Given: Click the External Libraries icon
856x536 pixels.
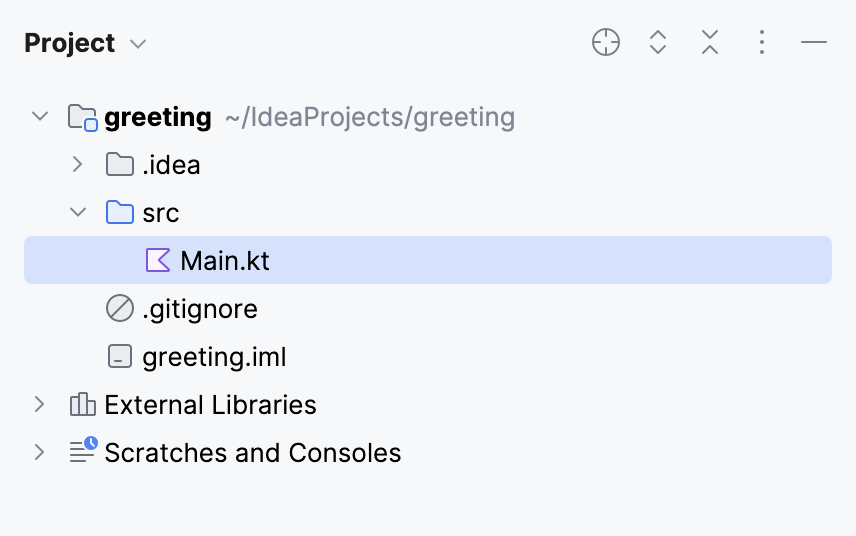Looking at the screenshot, I should [x=82, y=405].
